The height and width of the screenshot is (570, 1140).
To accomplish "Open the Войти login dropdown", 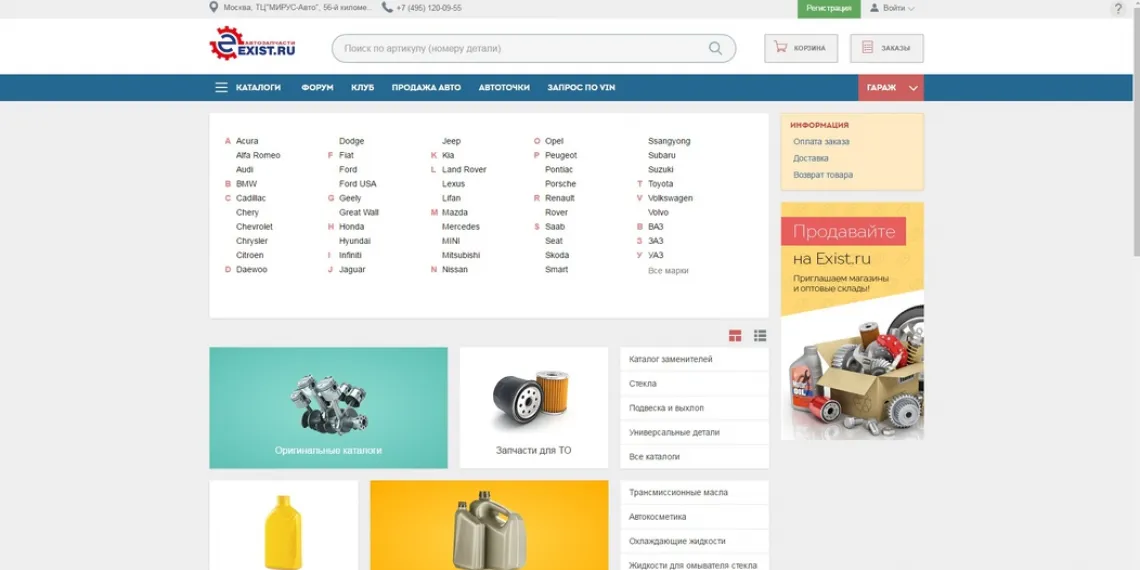I will 893,8.
